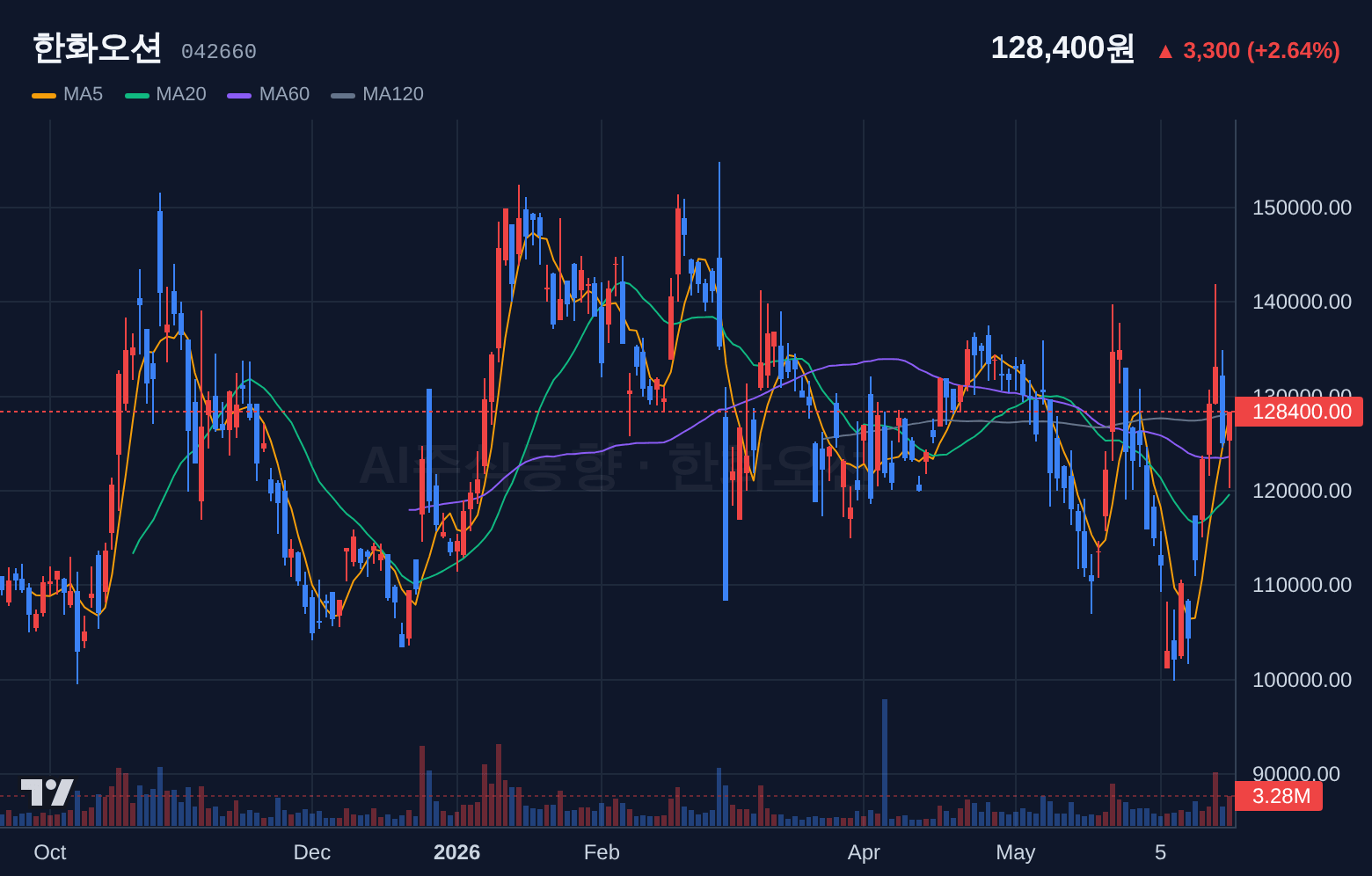Click the TradingView logo icon

click(47, 792)
